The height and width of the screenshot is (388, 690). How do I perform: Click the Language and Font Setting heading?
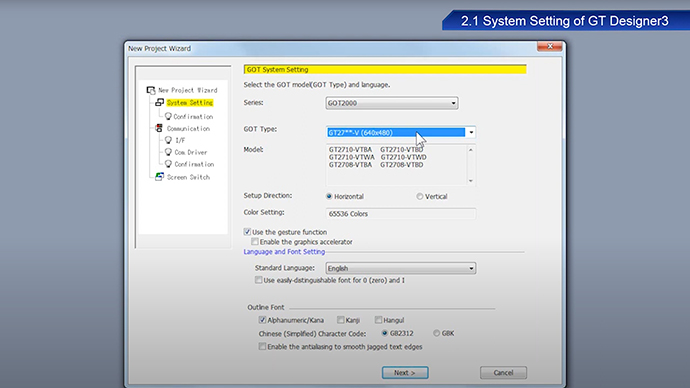click(x=284, y=252)
